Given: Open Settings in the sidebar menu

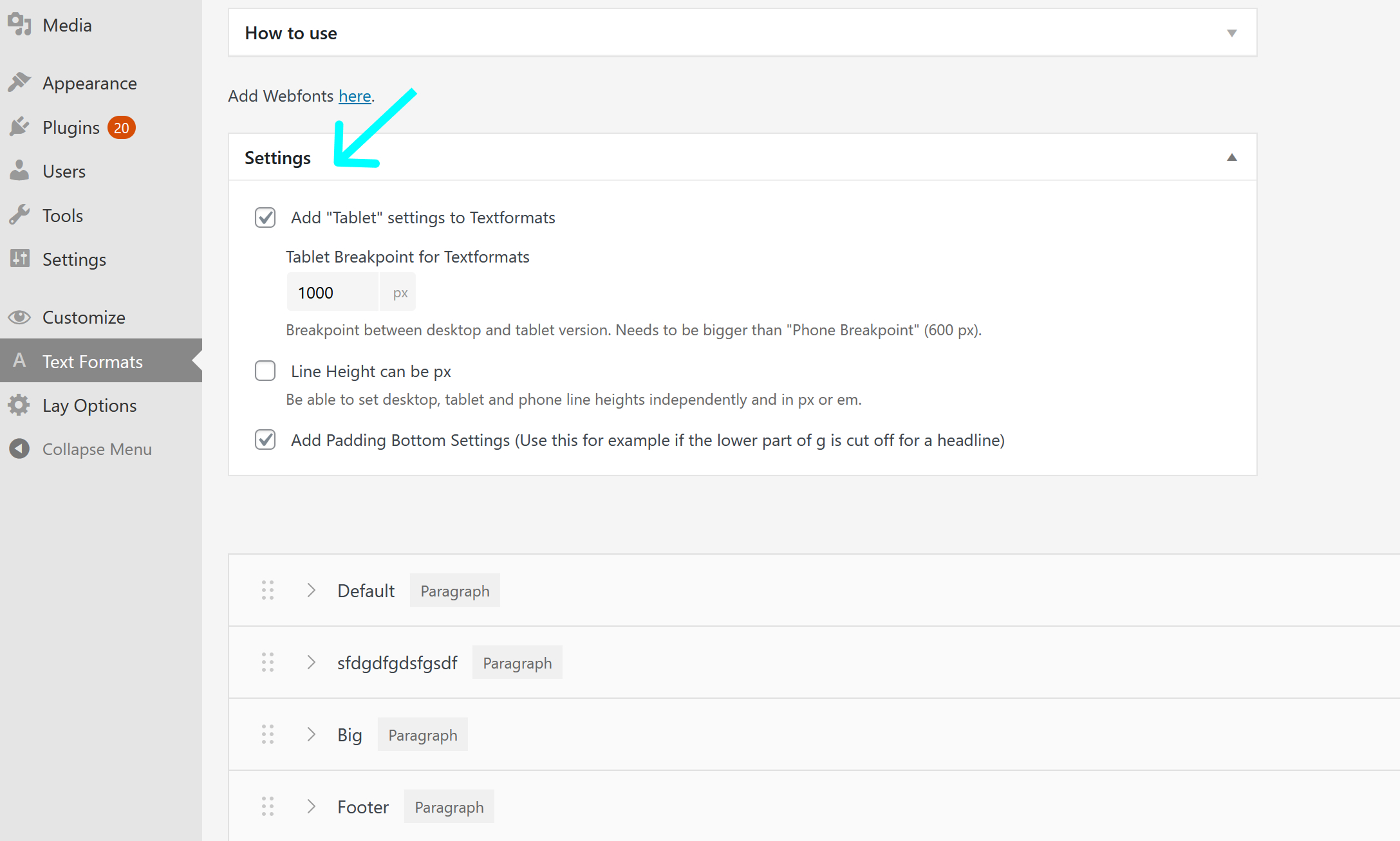Looking at the screenshot, I should click(74, 259).
